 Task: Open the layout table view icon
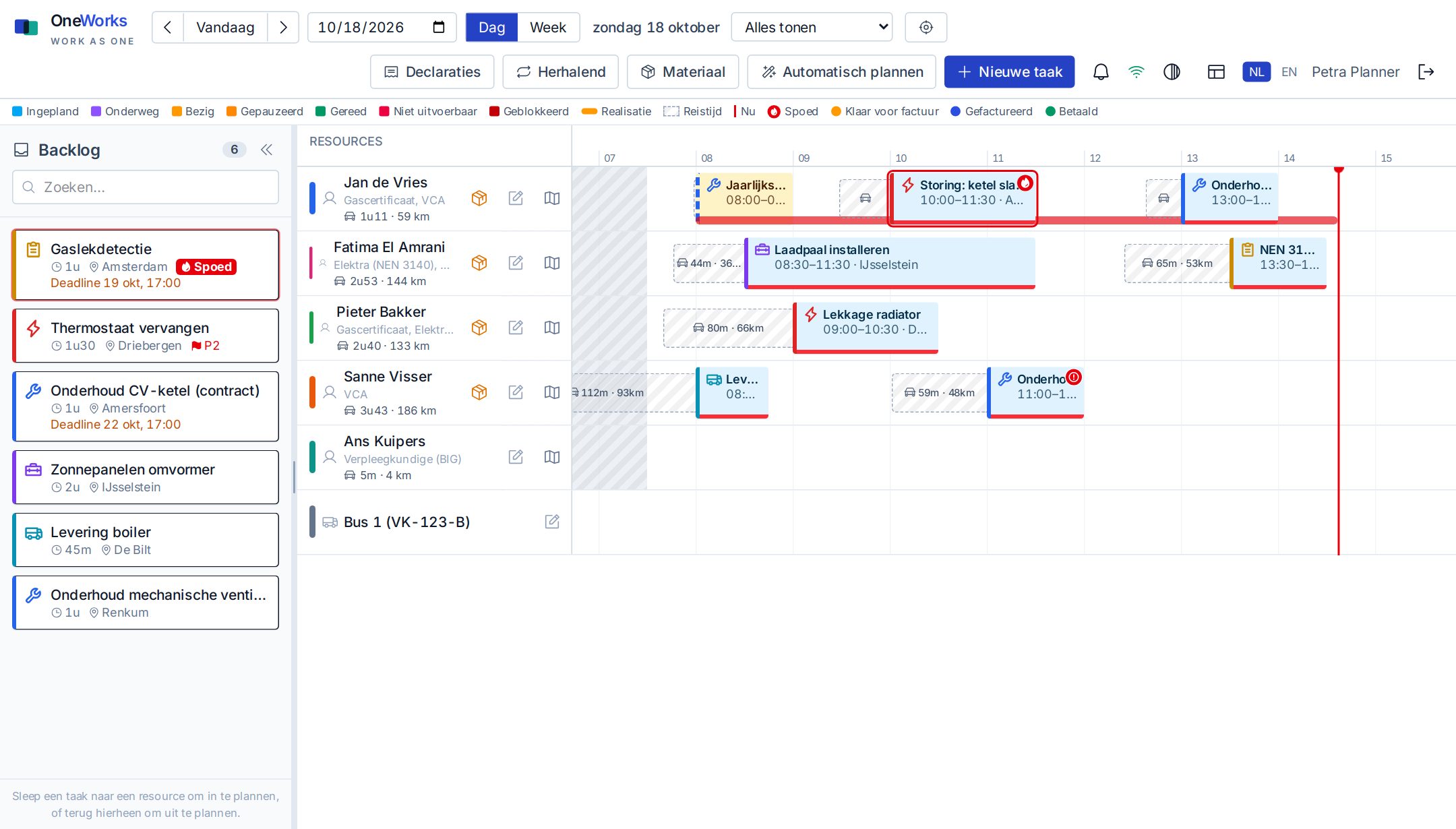click(x=1216, y=72)
